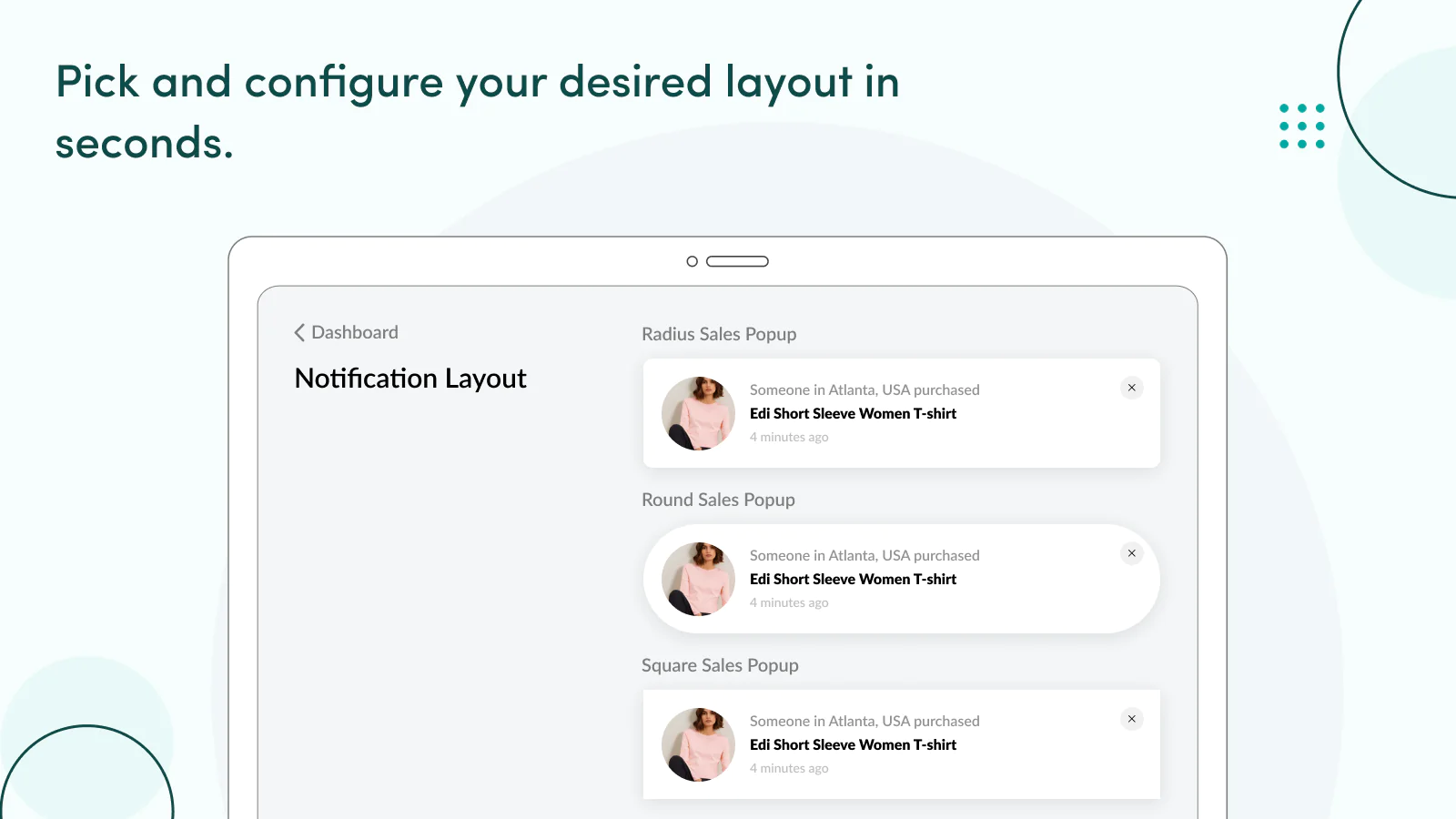Choose the Round Sales Popup layout card
The image size is (1456, 819).
click(x=902, y=579)
